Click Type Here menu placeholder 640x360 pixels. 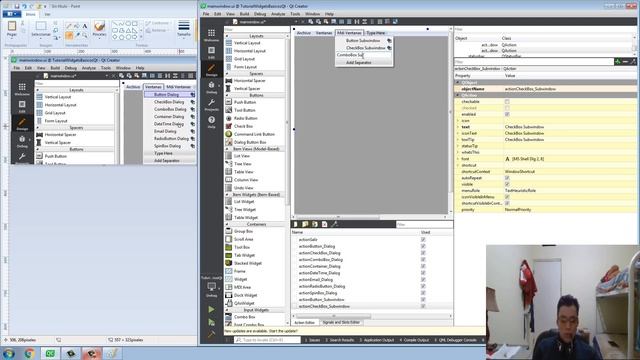click(376, 33)
